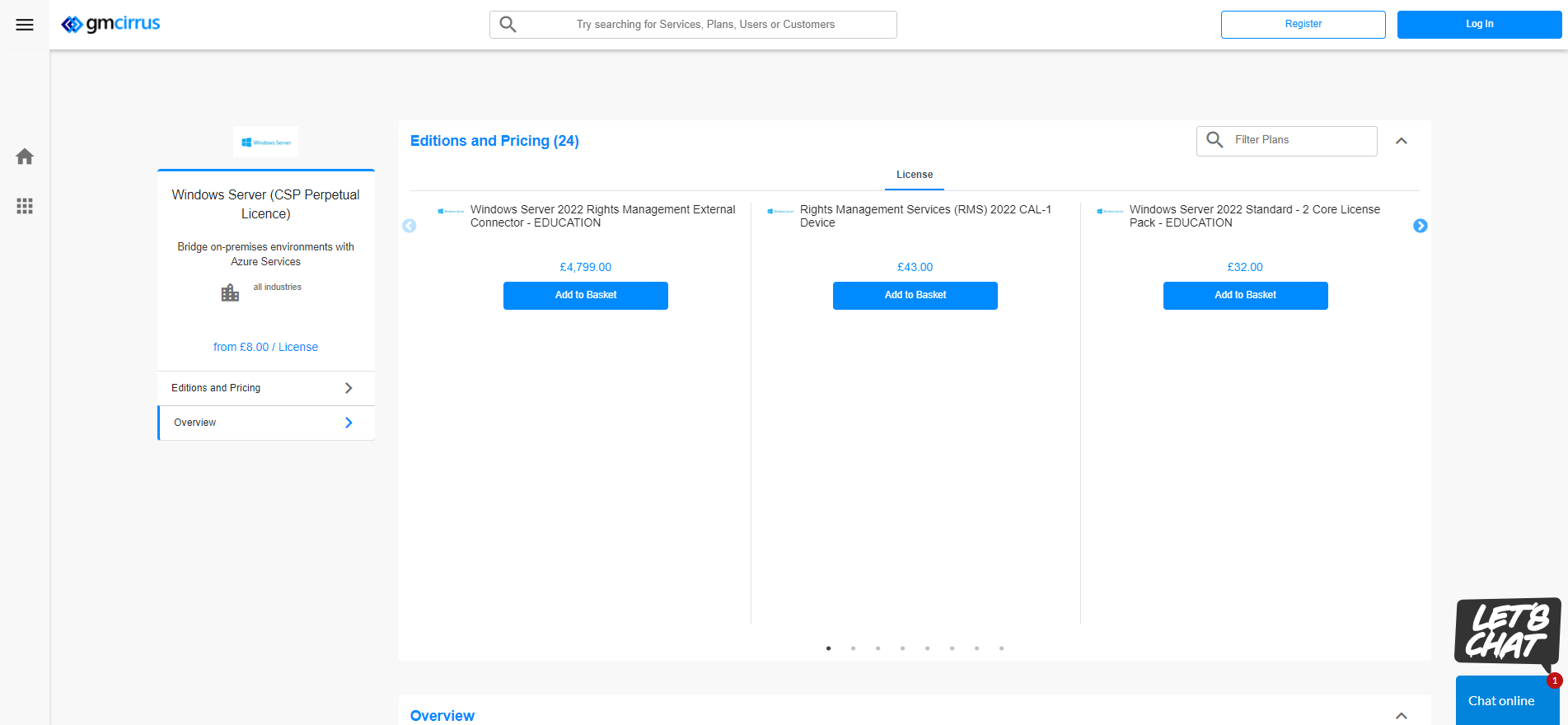This screenshot has height=725, width=1568.
Task: Jump to second carousel page dot
Action: click(x=853, y=648)
